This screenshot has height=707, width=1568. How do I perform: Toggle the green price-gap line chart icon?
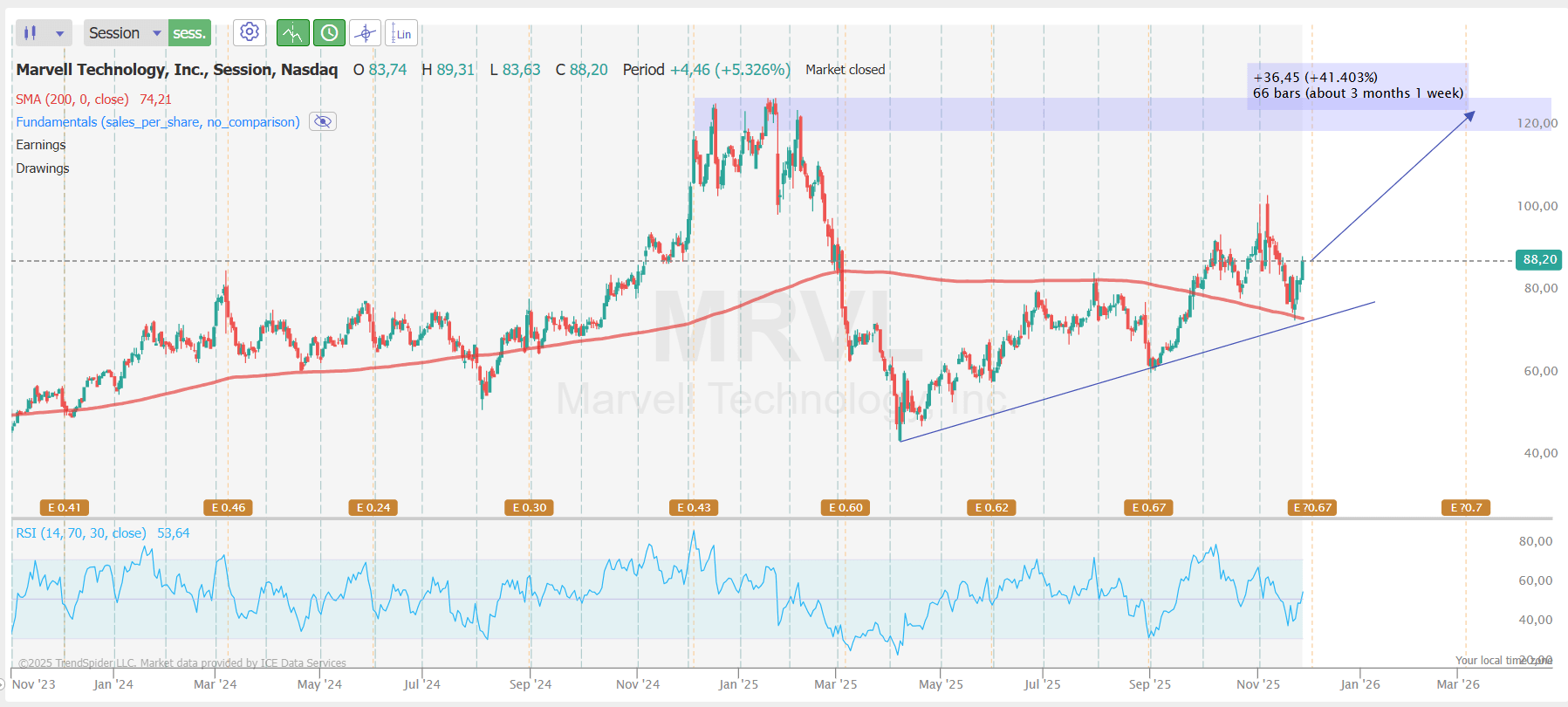pos(293,33)
